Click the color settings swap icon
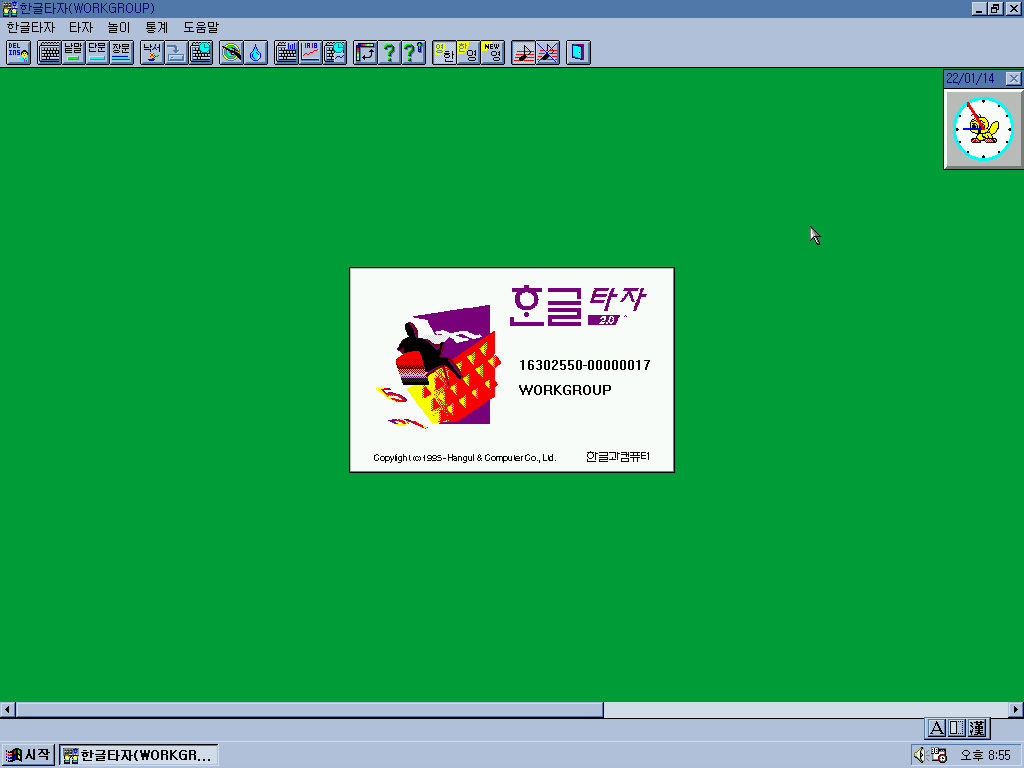 coord(365,52)
